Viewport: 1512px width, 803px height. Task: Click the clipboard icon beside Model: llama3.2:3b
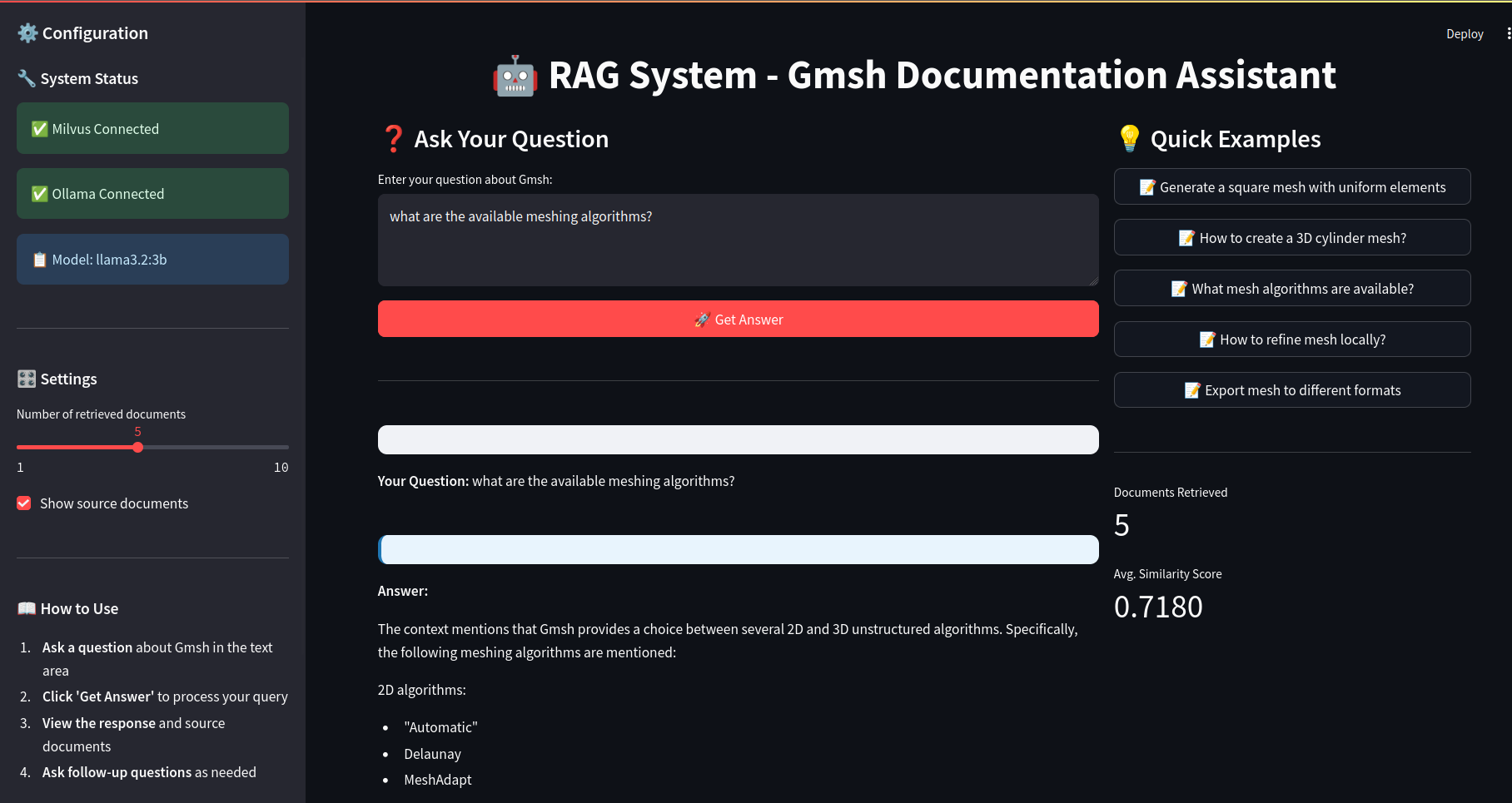tap(39, 260)
